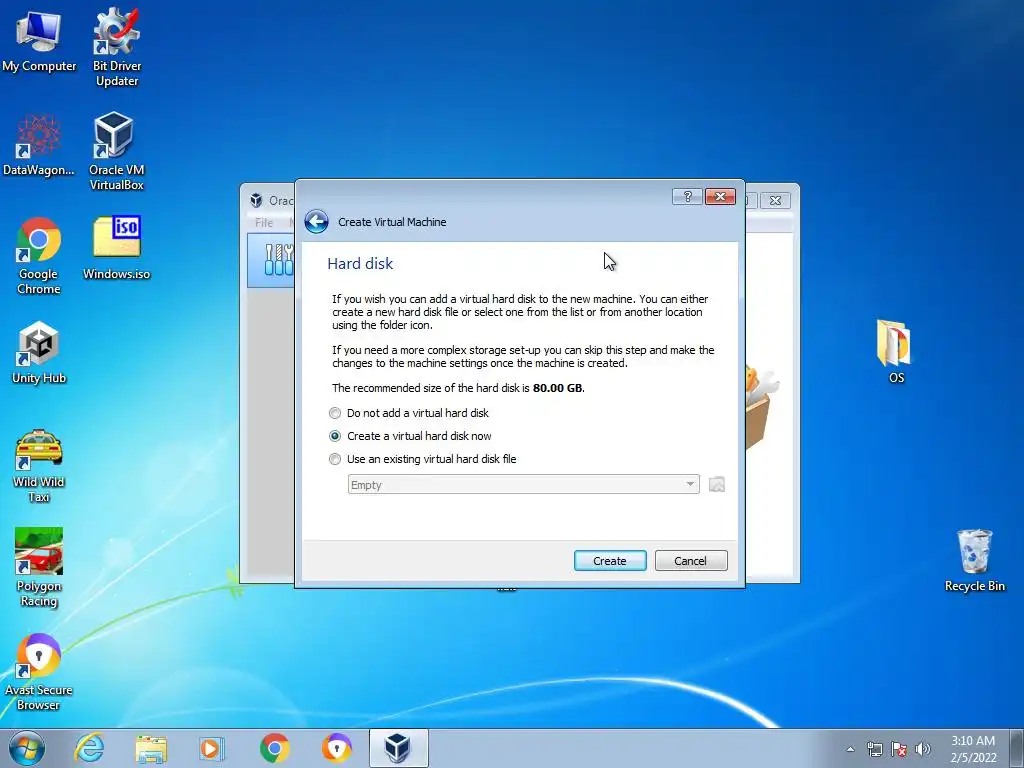The width and height of the screenshot is (1024, 768).
Task: Open Windows Explorer from taskbar
Action: tap(152, 748)
